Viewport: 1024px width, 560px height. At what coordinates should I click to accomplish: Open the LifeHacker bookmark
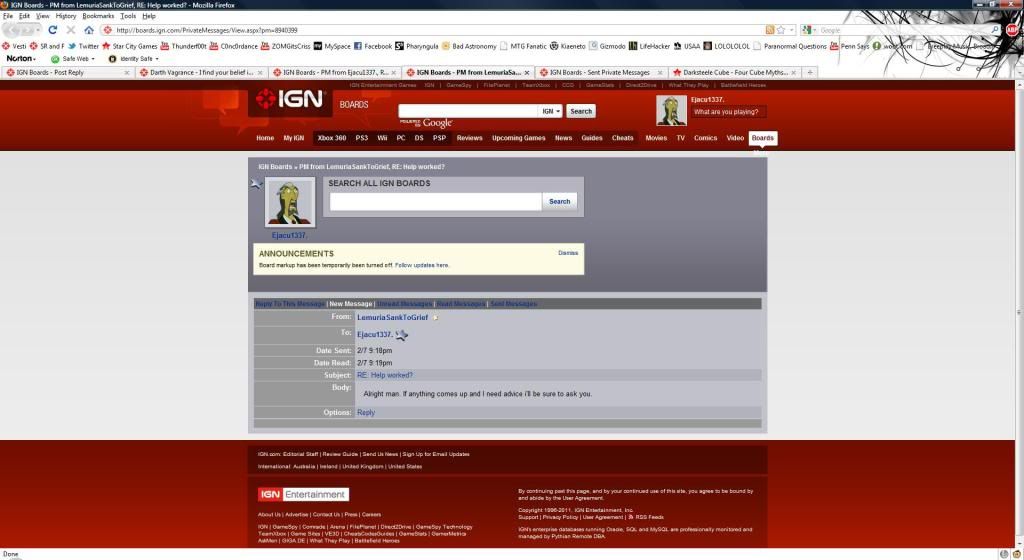[x=649, y=46]
